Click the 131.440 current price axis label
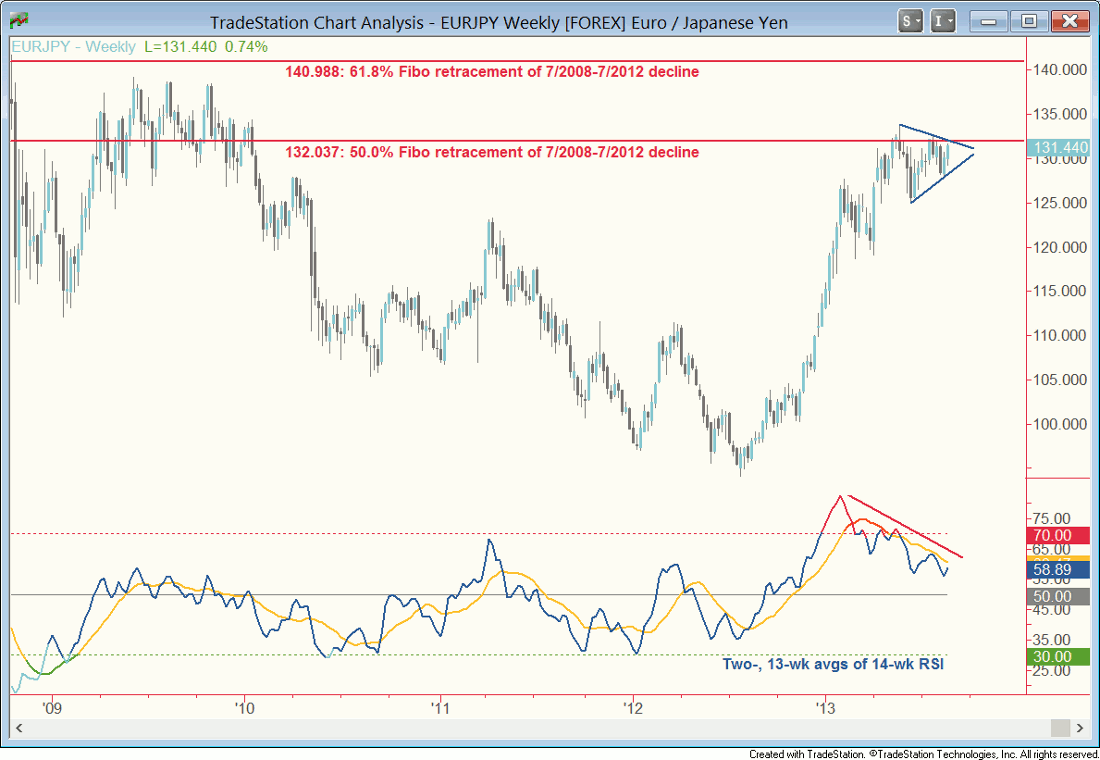Image resolution: width=1100 pixels, height=760 pixels. tap(1061, 147)
